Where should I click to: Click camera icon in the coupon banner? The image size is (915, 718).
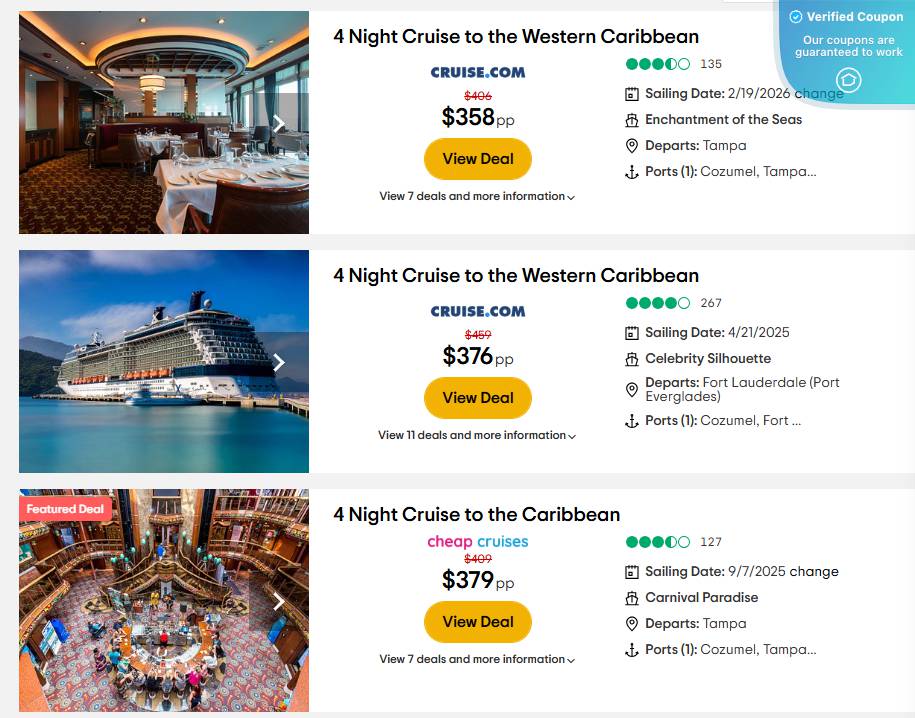(x=848, y=79)
